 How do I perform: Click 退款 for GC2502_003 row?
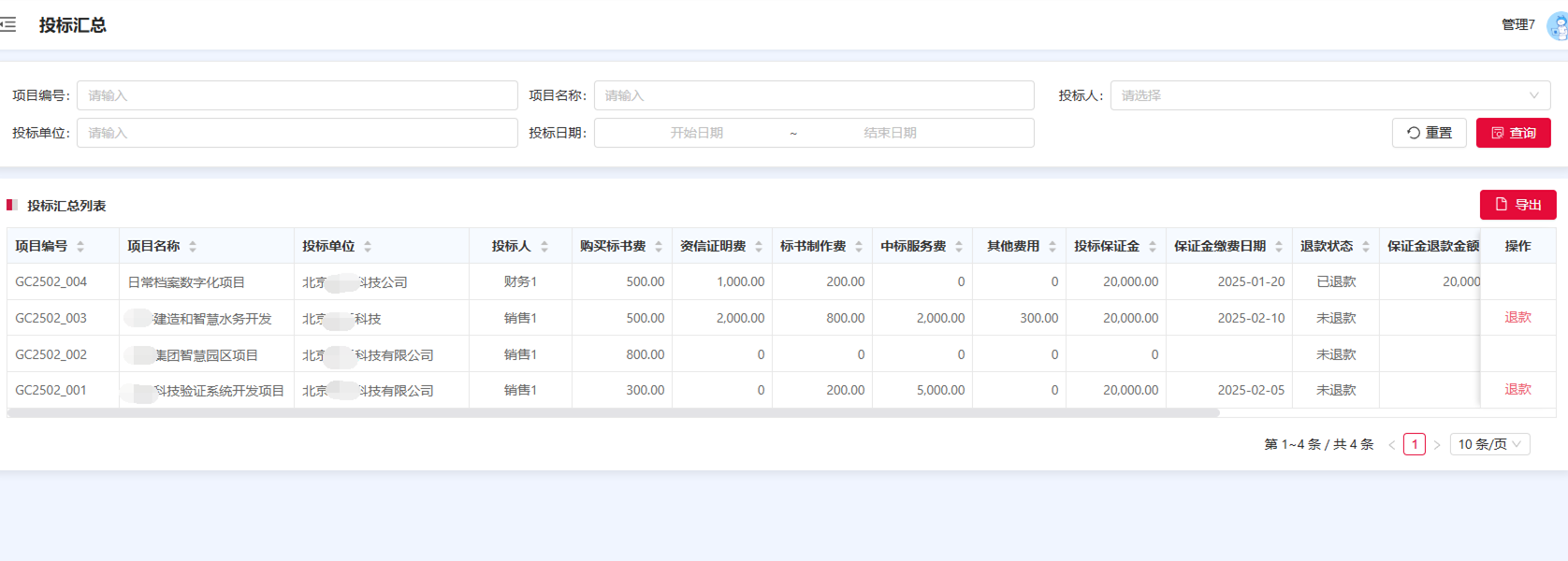1517,318
